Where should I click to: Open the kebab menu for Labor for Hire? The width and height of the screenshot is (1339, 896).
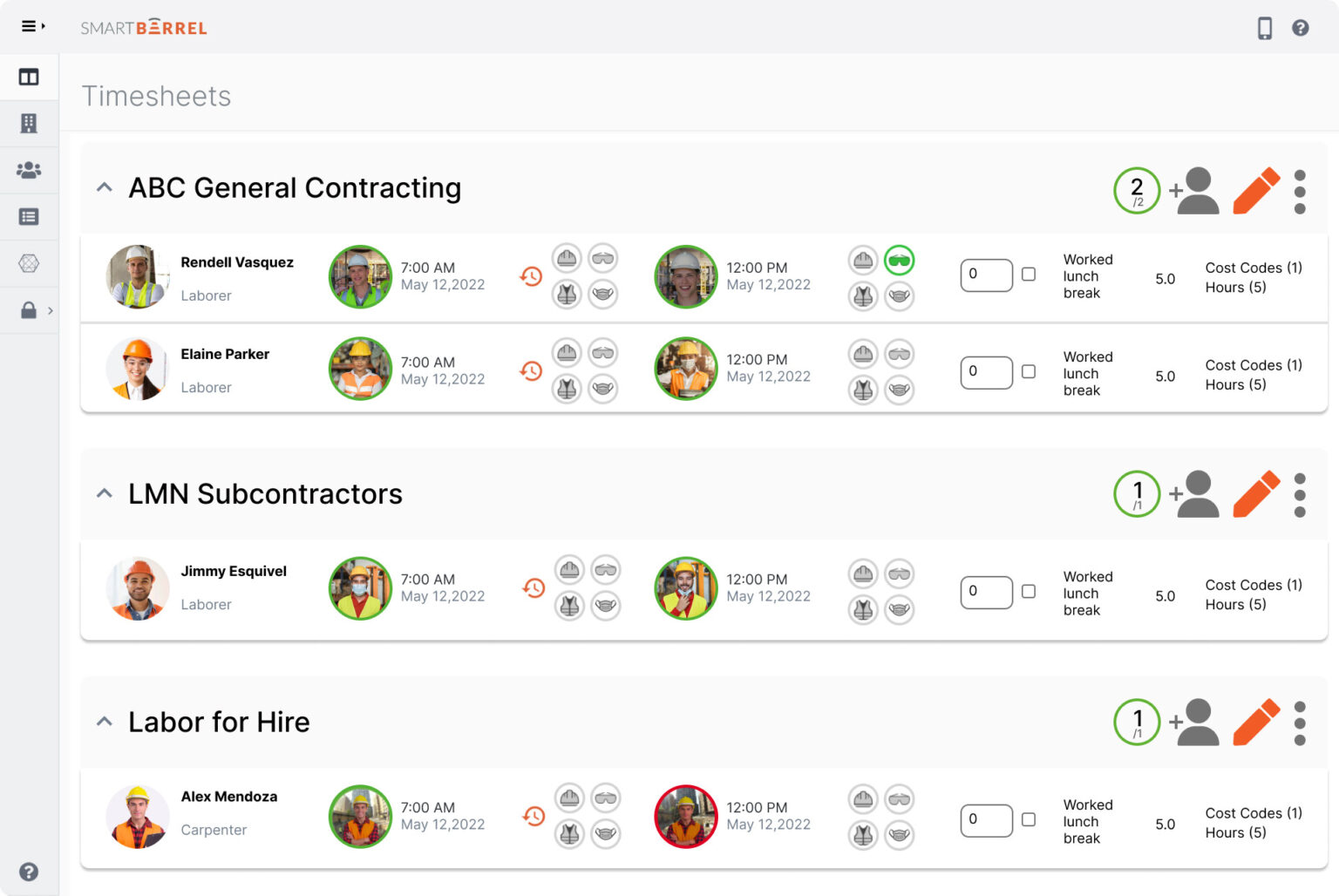[x=1300, y=723]
